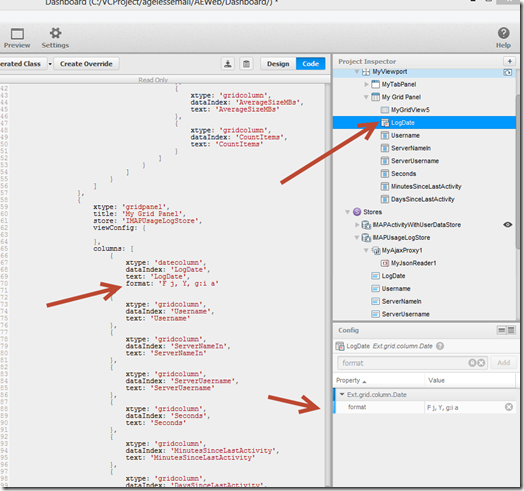Viewport: 524px width, 491px height.
Task: Click the Value column header
Action: [x=470, y=380]
